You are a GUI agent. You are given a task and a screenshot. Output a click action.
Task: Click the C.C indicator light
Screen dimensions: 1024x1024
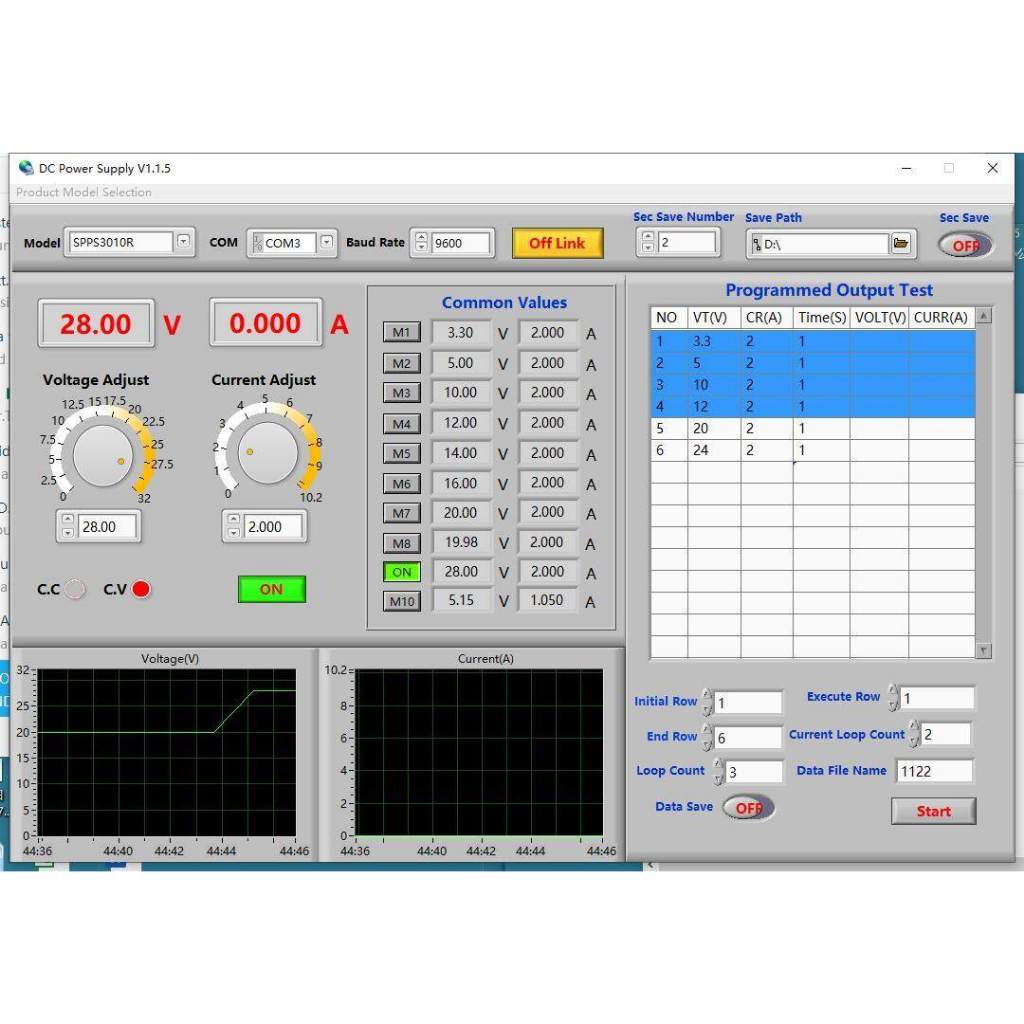click(x=76, y=589)
